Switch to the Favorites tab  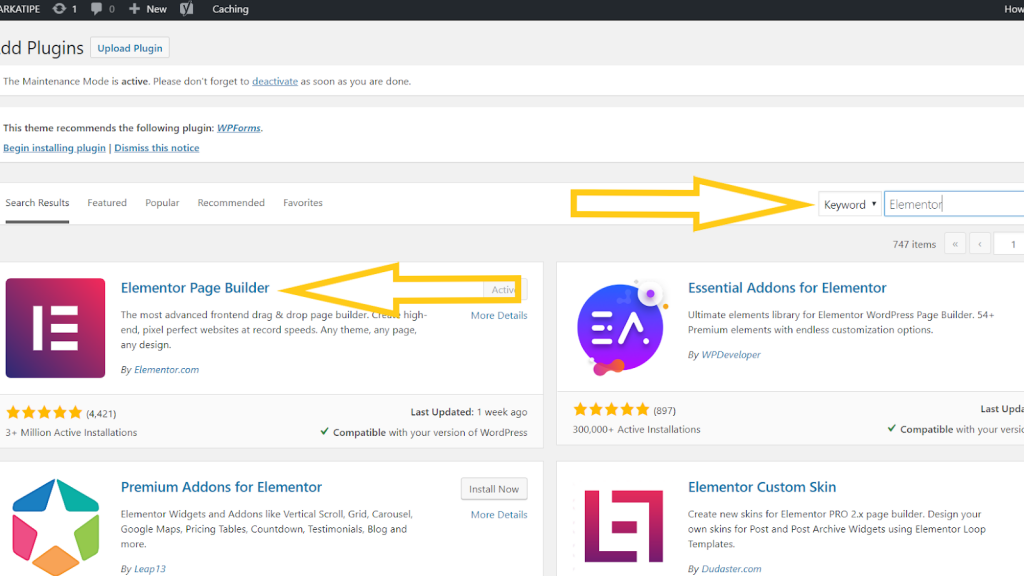click(x=303, y=202)
